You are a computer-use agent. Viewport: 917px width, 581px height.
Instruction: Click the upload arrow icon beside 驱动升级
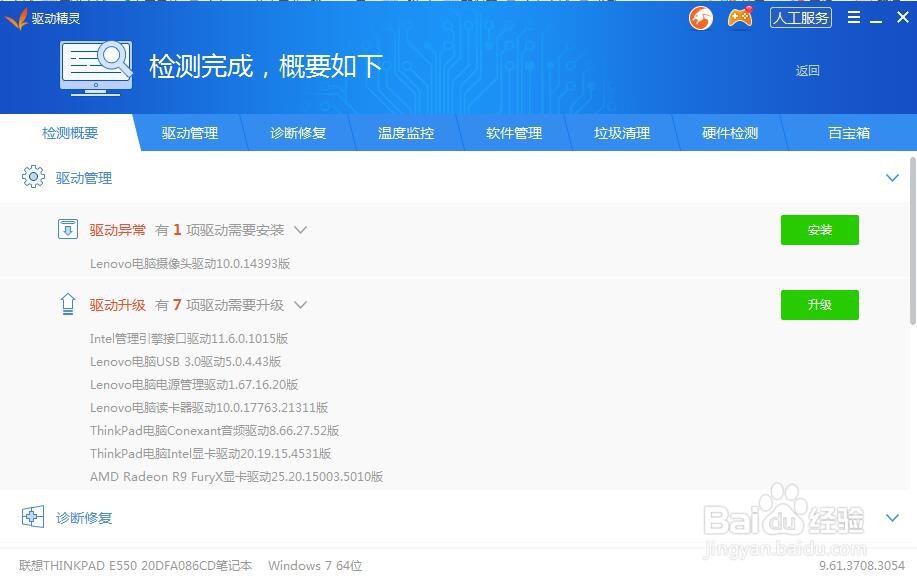pos(67,304)
